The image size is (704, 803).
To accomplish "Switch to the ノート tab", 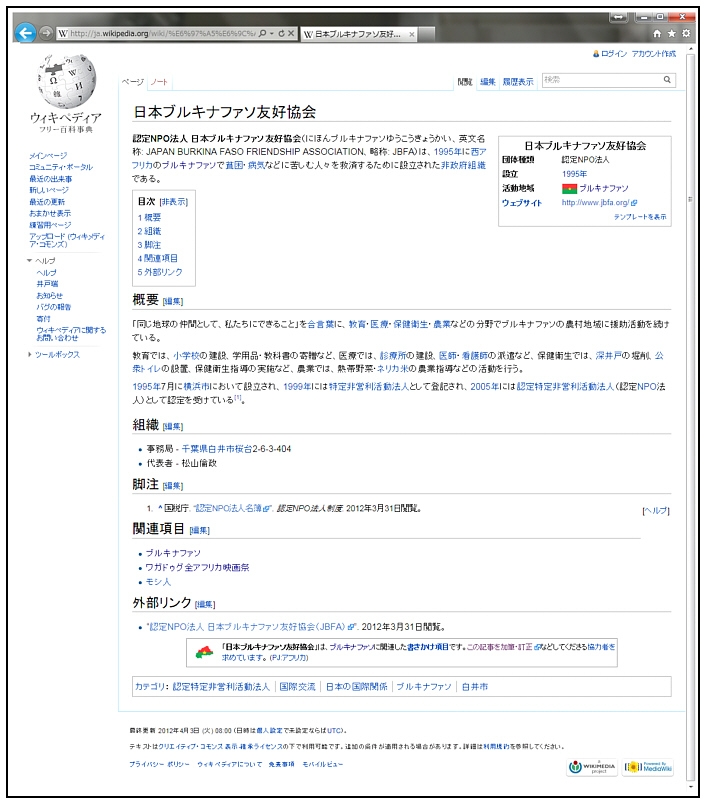I will click(160, 81).
